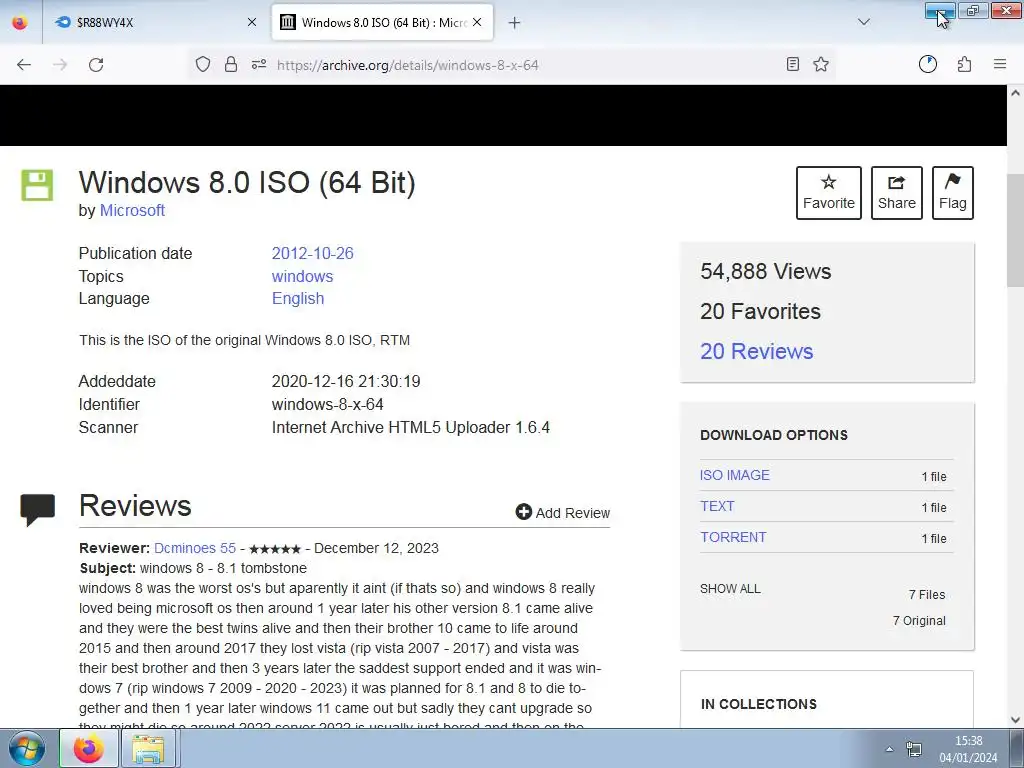Open the Firefox hamburger menu

(x=1000, y=65)
